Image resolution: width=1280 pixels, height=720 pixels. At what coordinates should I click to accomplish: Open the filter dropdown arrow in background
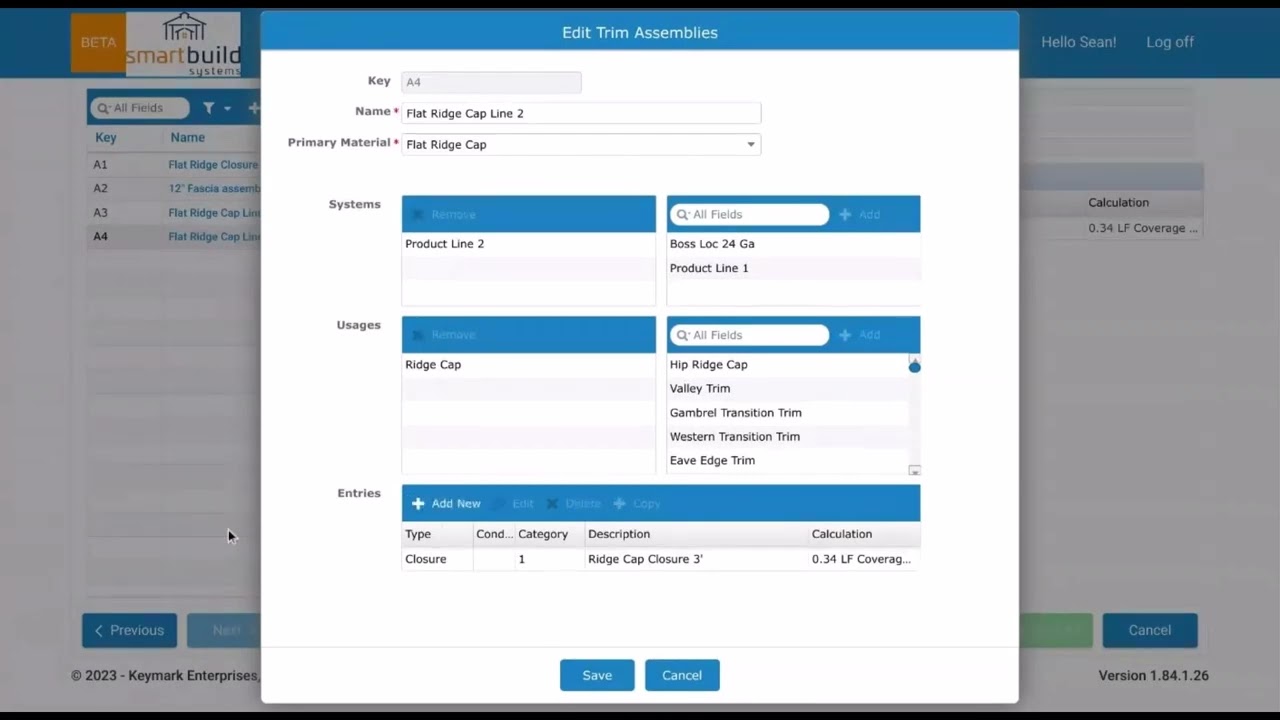[227, 108]
